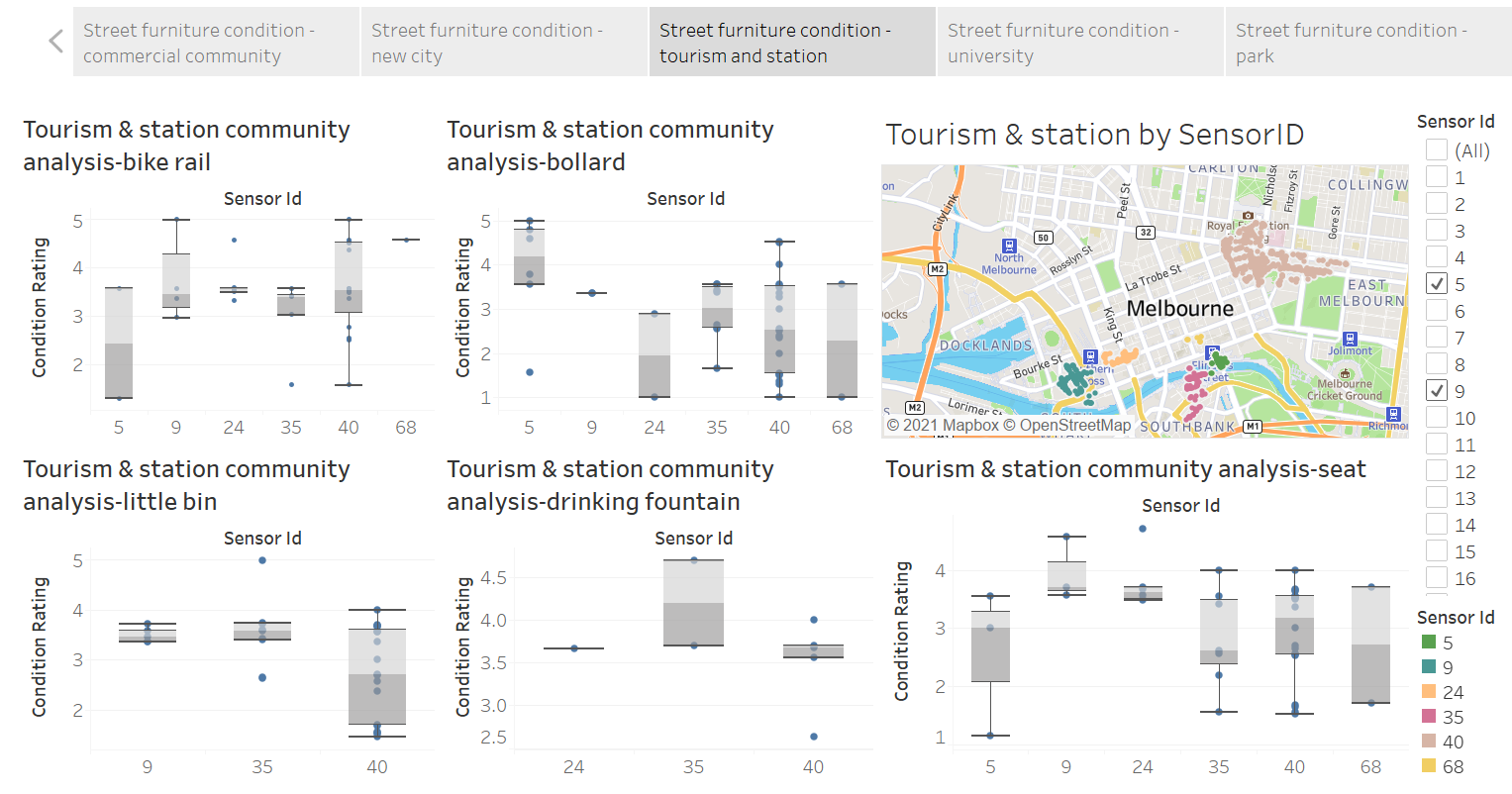1512x794 pixels.
Task: Click the metro station icon near Jolimont
Action: pos(1352,338)
